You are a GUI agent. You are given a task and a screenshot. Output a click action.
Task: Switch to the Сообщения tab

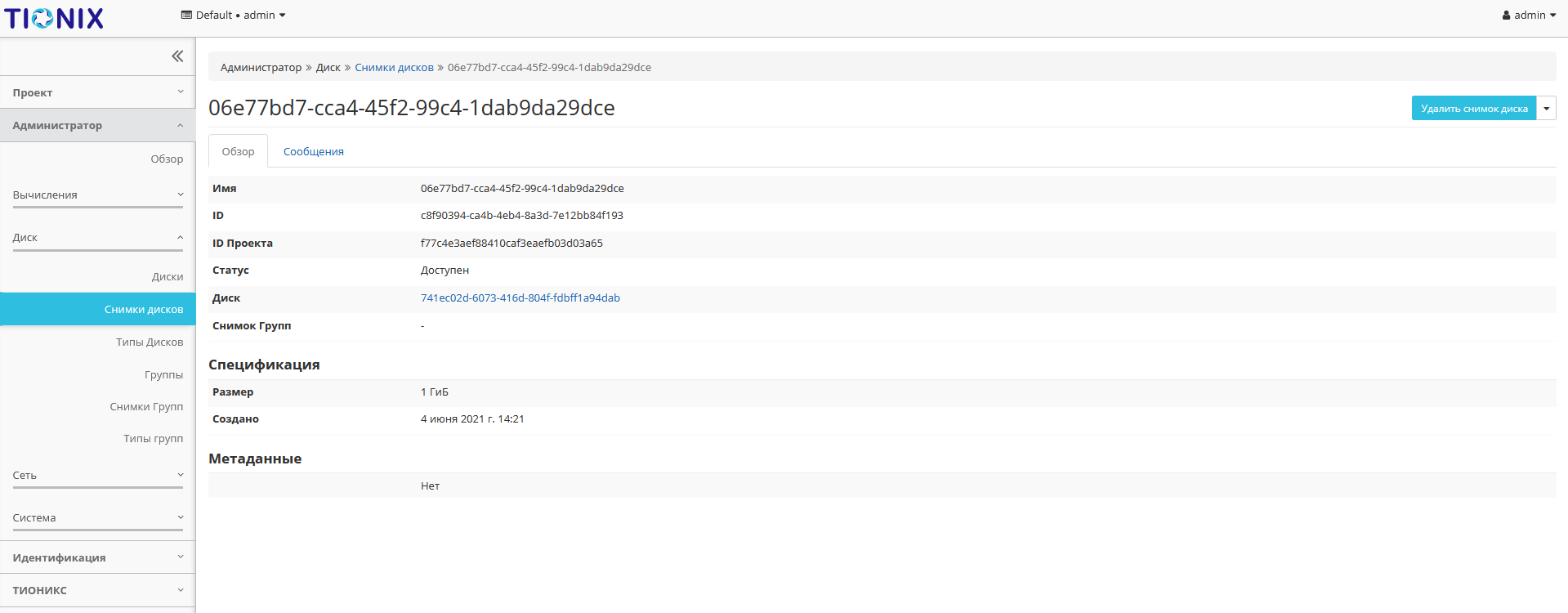313,152
